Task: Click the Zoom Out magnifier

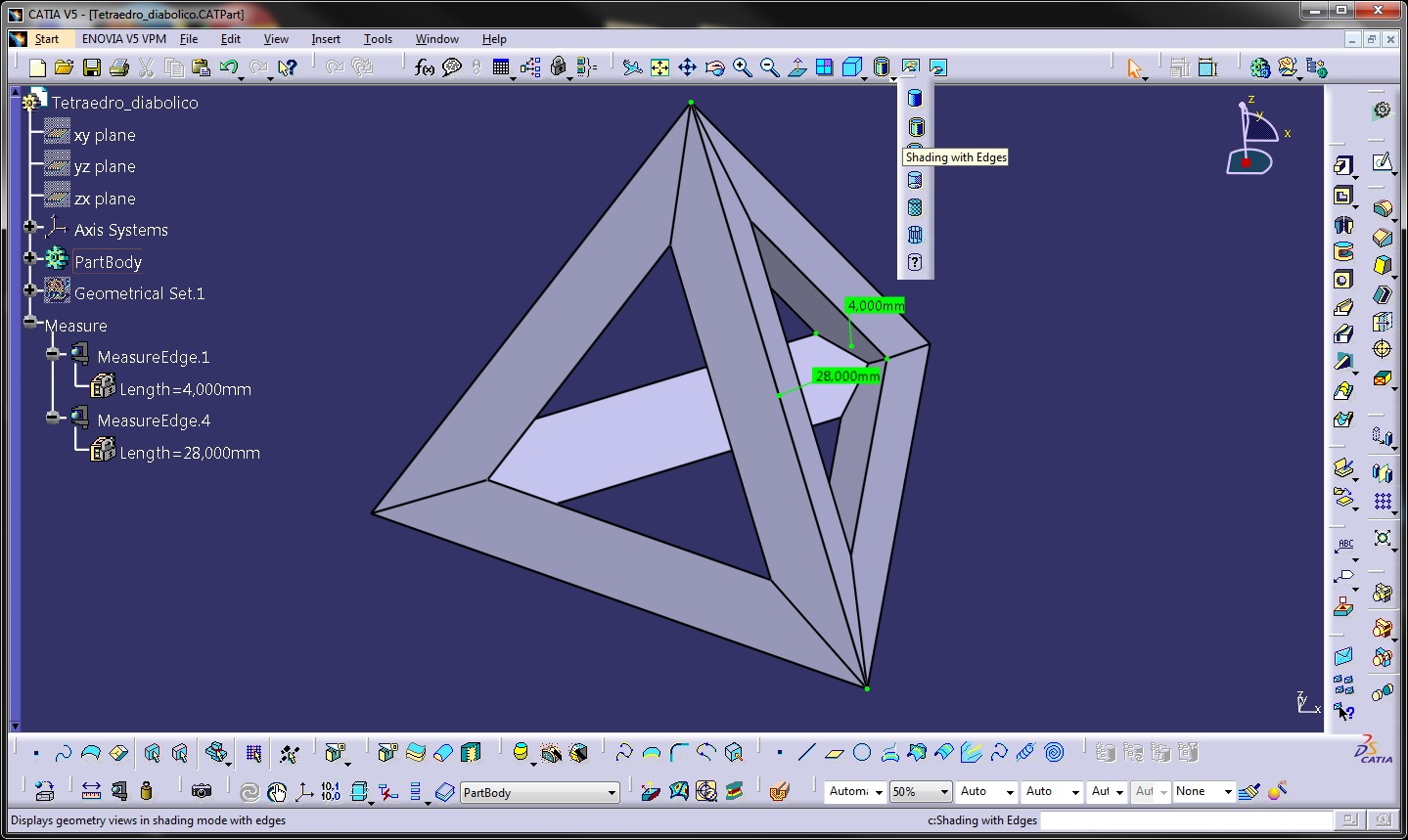Action: [770, 67]
